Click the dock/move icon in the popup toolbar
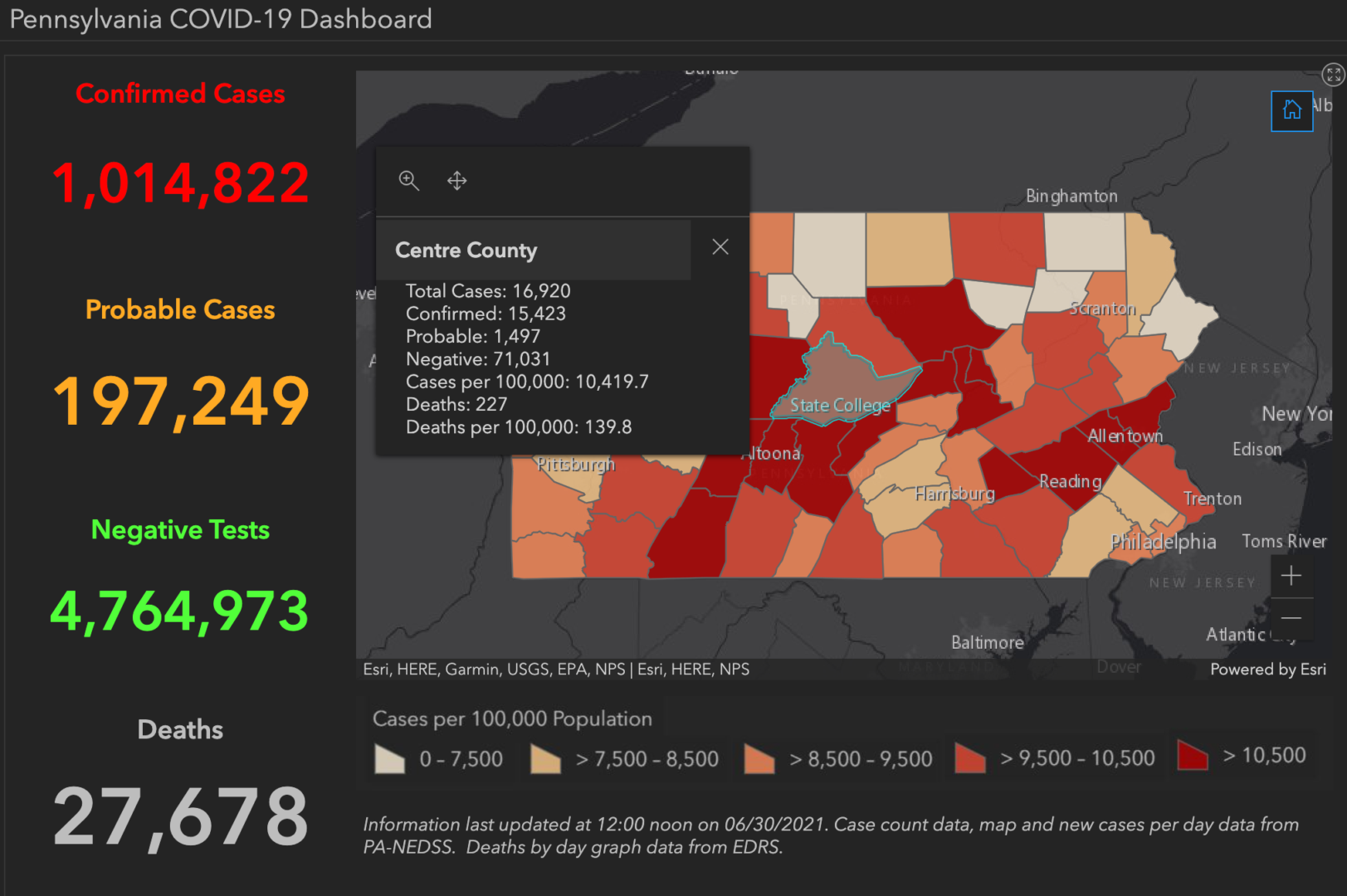1347x896 pixels. click(x=456, y=180)
